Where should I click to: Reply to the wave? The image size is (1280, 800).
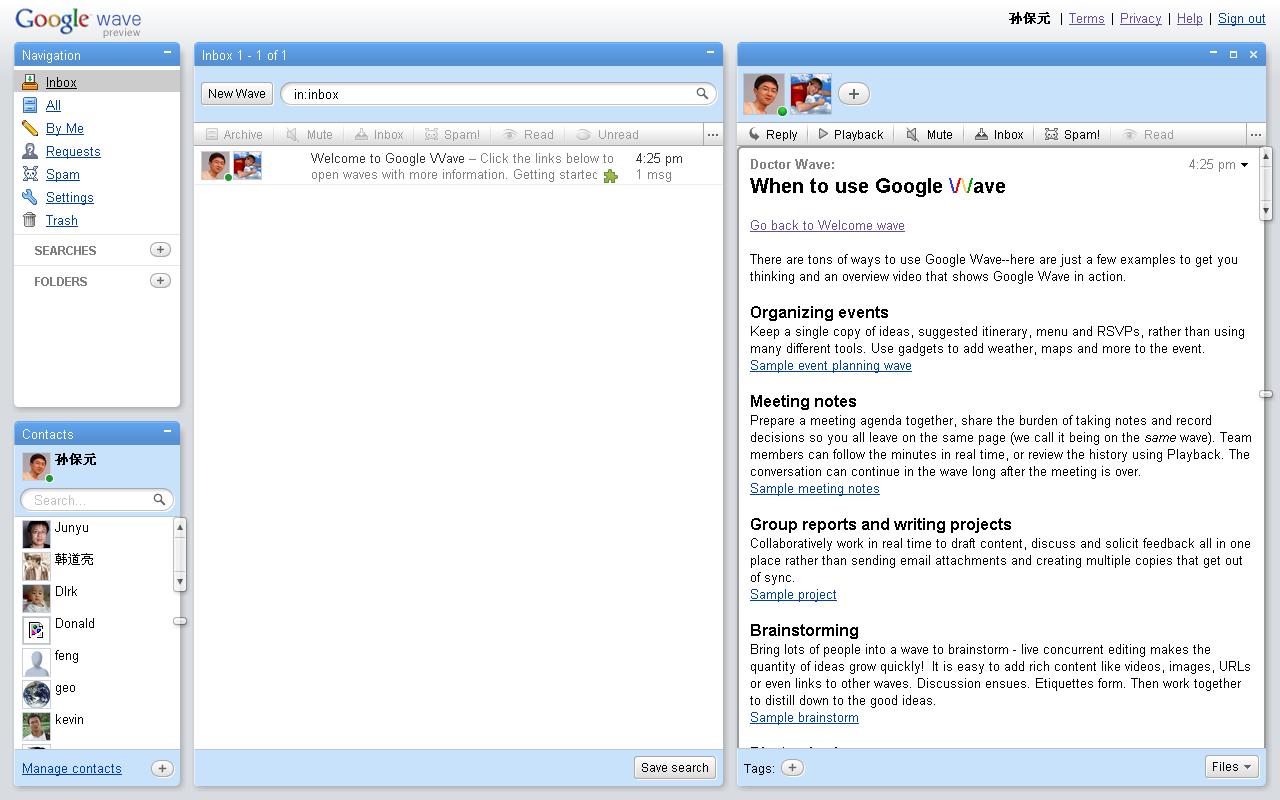[773, 134]
